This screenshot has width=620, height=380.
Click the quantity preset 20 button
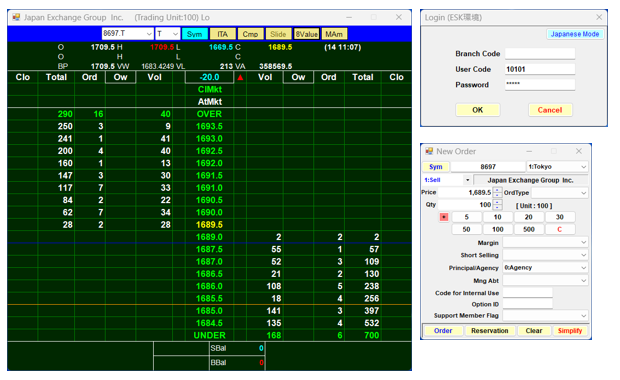click(x=529, y=217)
